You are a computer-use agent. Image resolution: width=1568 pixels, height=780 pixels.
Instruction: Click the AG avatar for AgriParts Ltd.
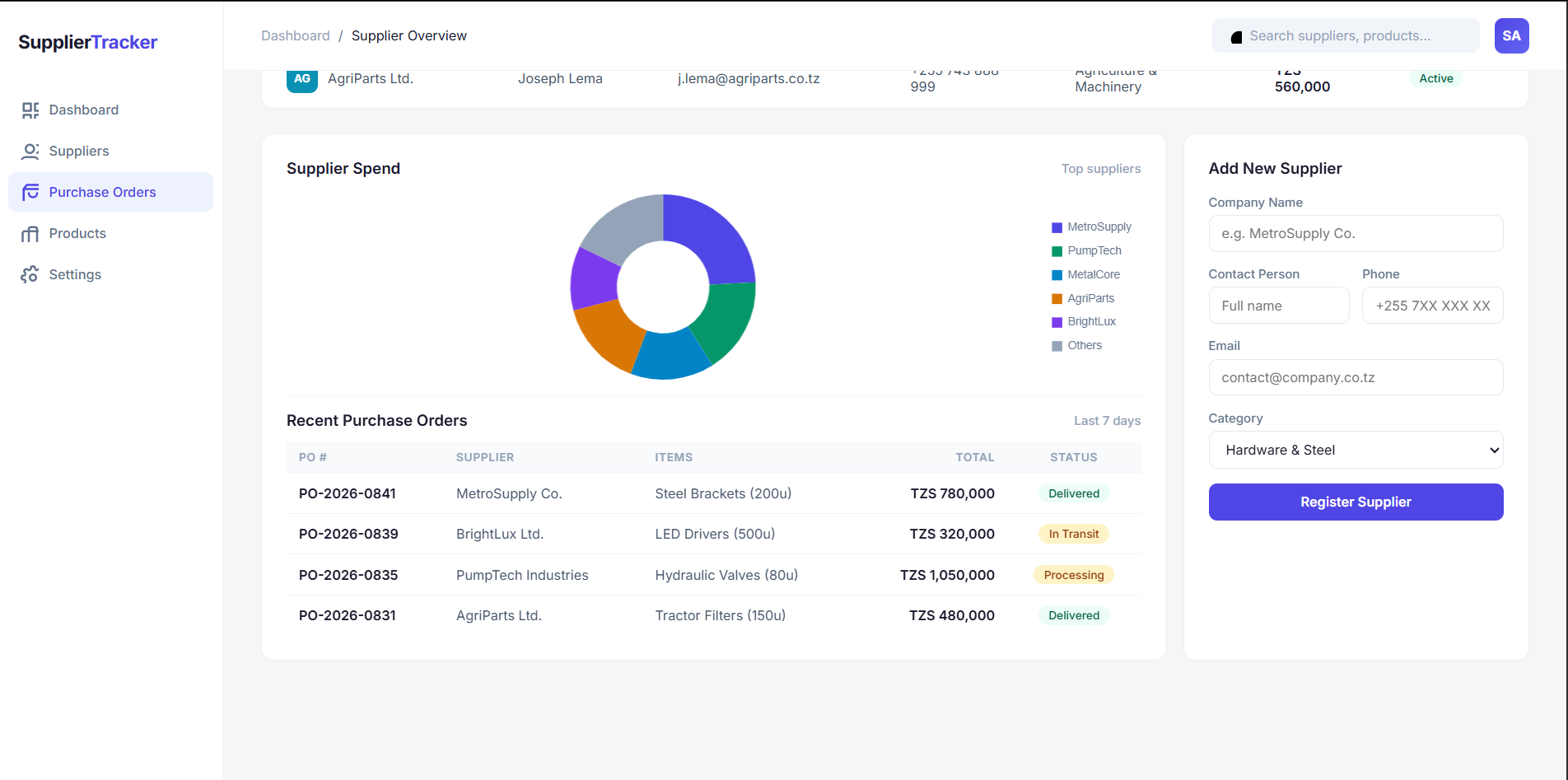tap(302, 79)
